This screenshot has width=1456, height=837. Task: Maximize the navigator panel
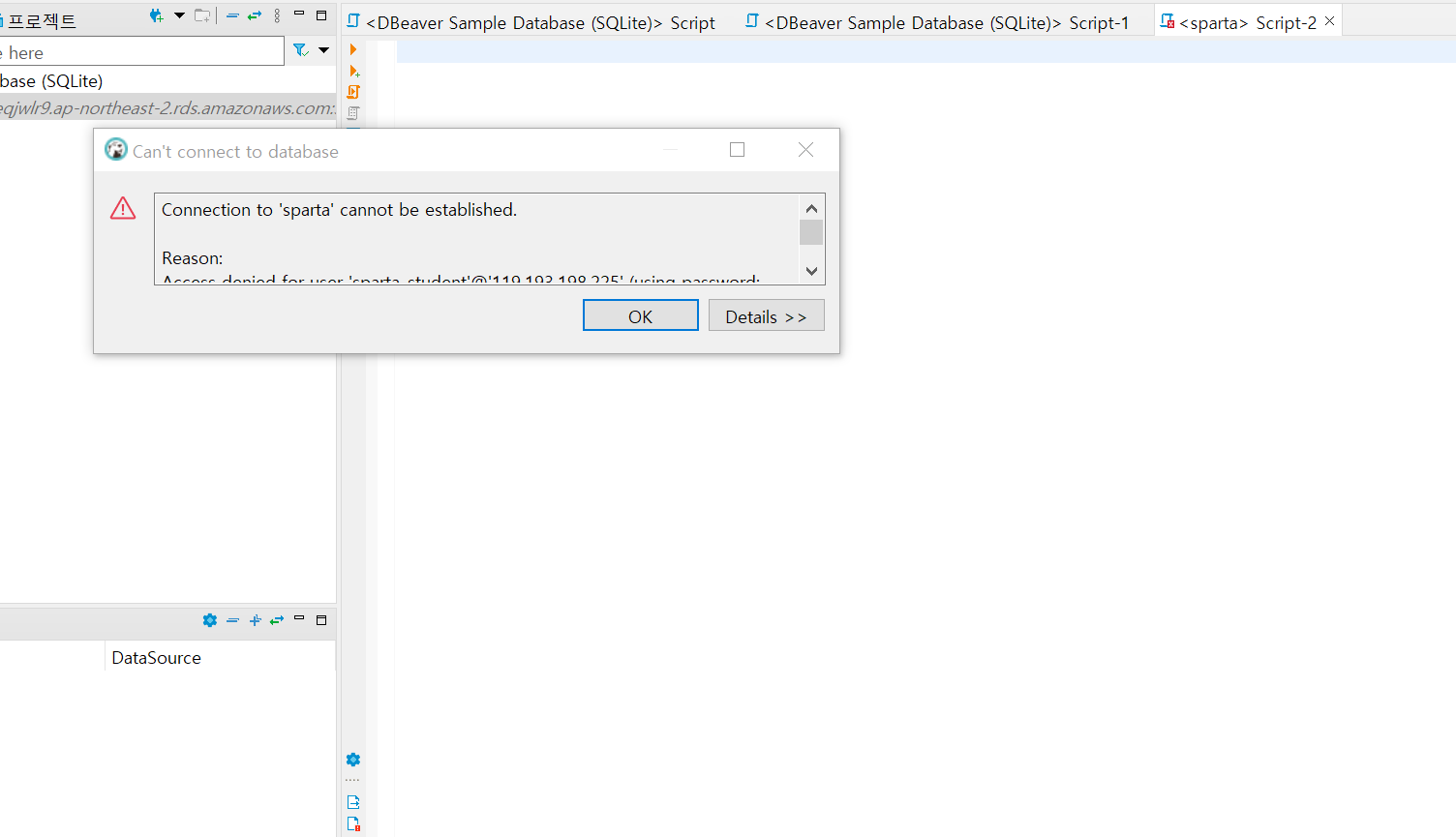pyautogui.click(x=321, y=15)
